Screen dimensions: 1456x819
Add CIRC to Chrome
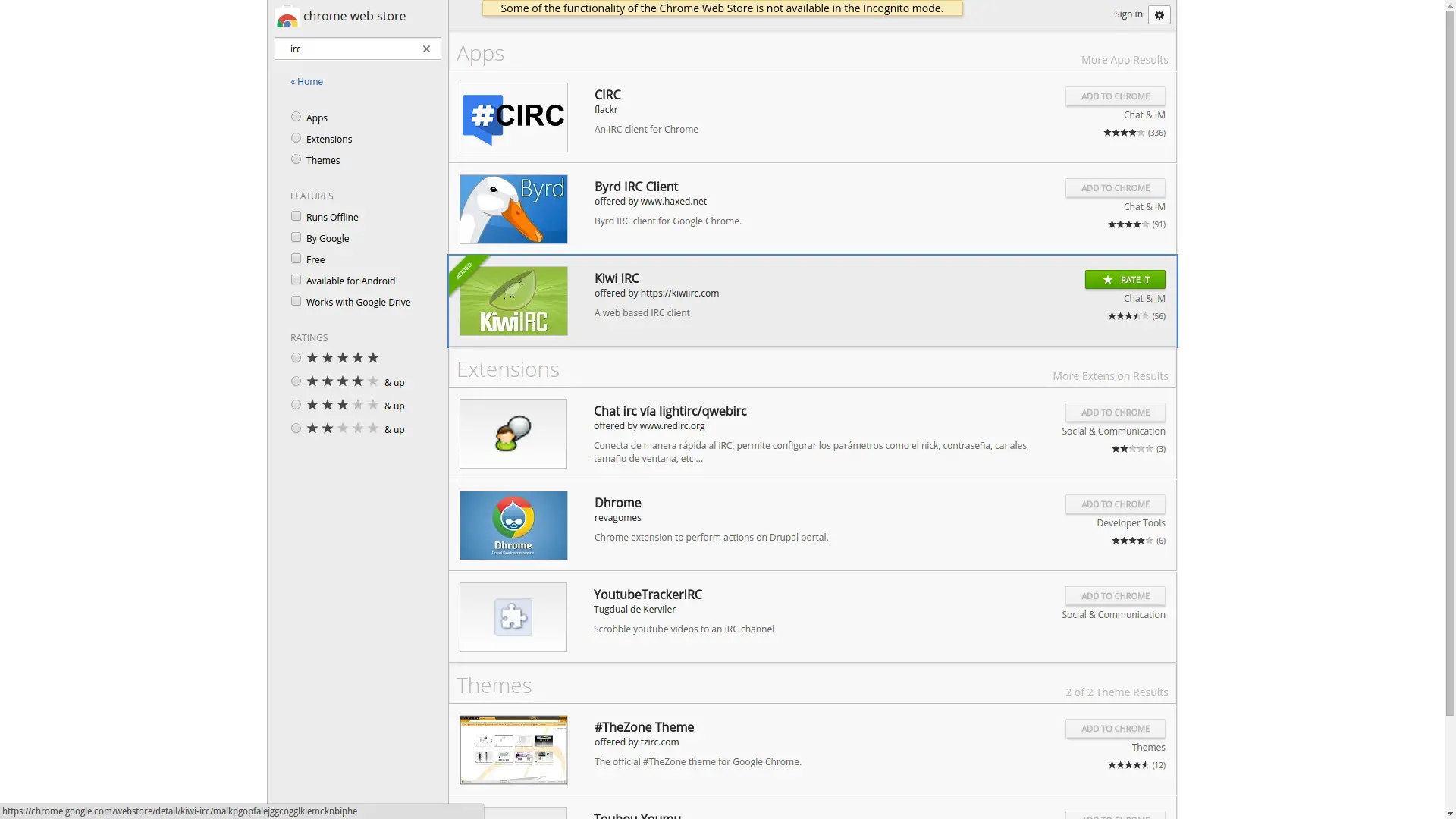[1115, 96]
